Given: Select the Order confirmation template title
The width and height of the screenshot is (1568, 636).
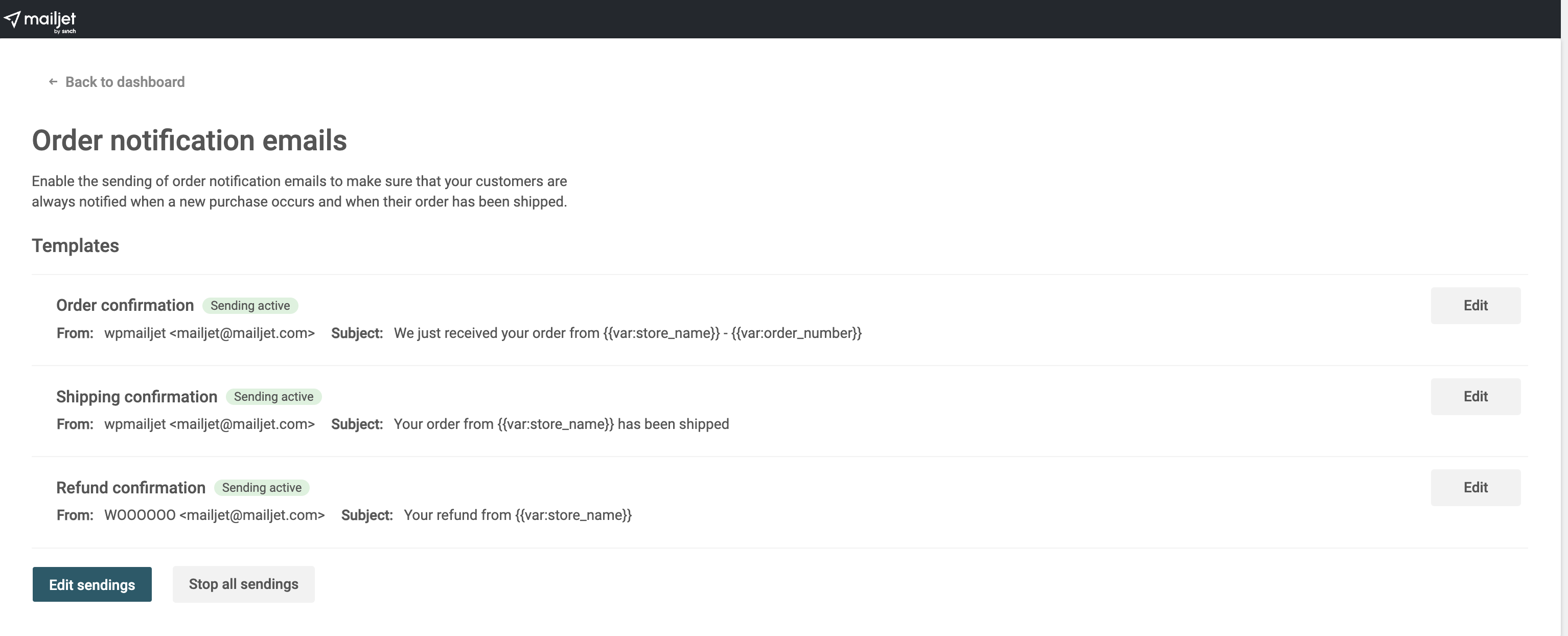Looking at the screenshot, I should (x=125, y=306).
